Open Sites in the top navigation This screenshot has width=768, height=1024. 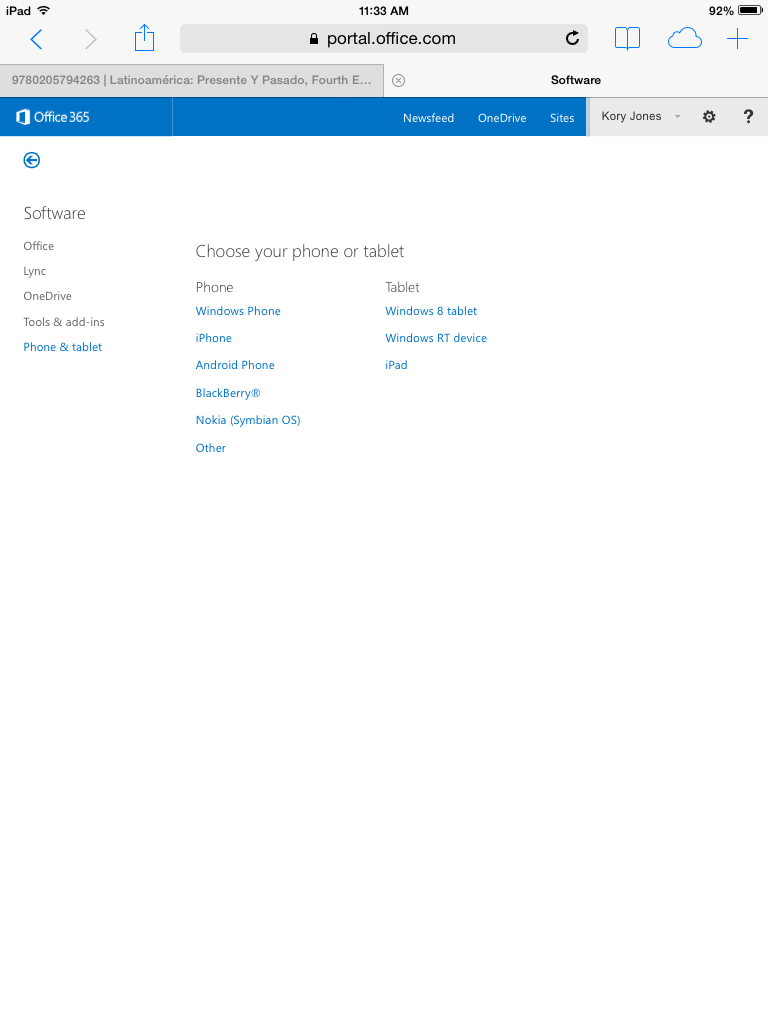coord(562,118)
